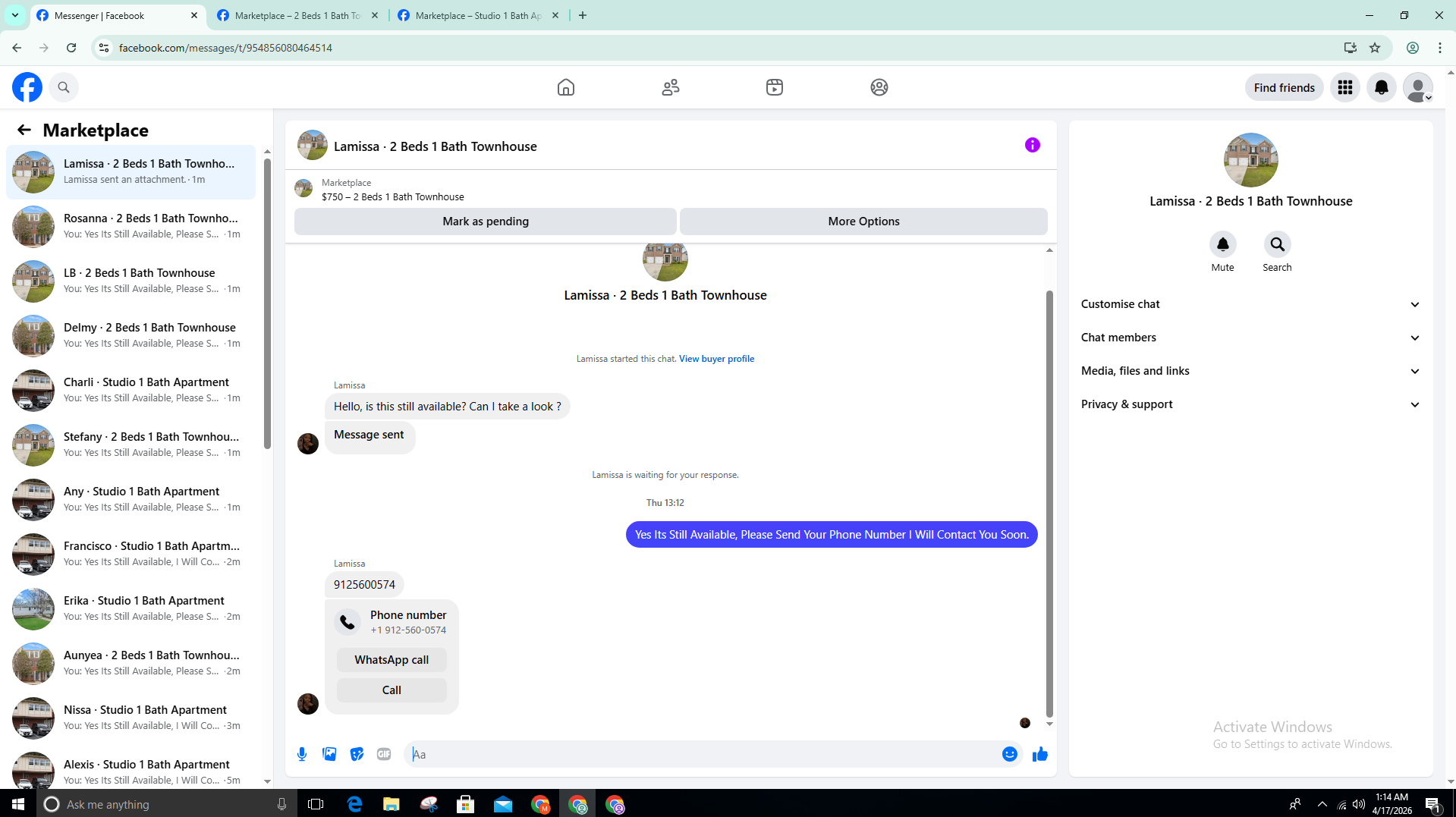This screenshot has height=817, width=1456.
Task: Search in conversation magnifier icon
Action: tap(1278, 244)
